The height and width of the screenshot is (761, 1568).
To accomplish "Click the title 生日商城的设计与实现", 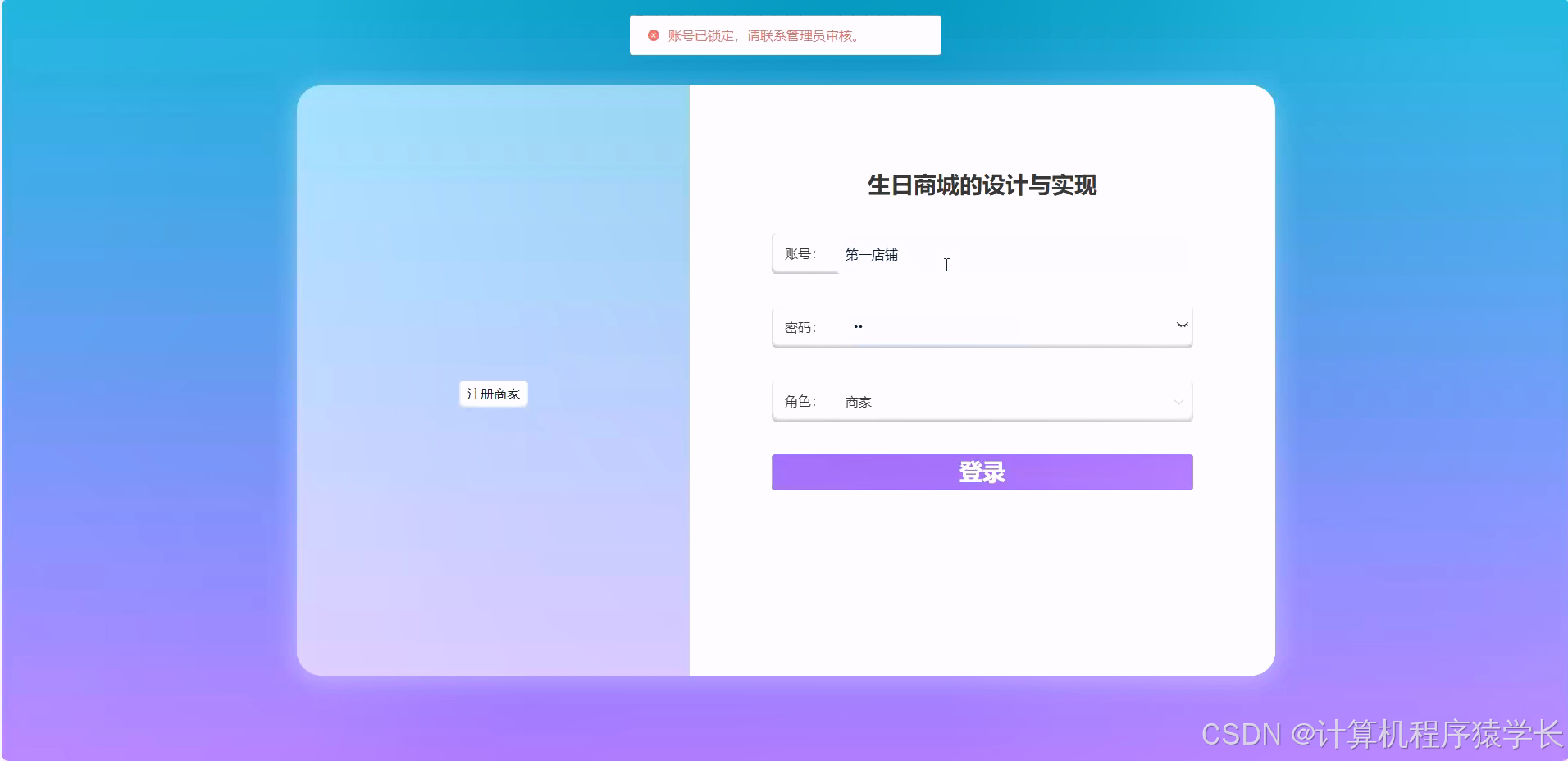I will tap(982, 186).
